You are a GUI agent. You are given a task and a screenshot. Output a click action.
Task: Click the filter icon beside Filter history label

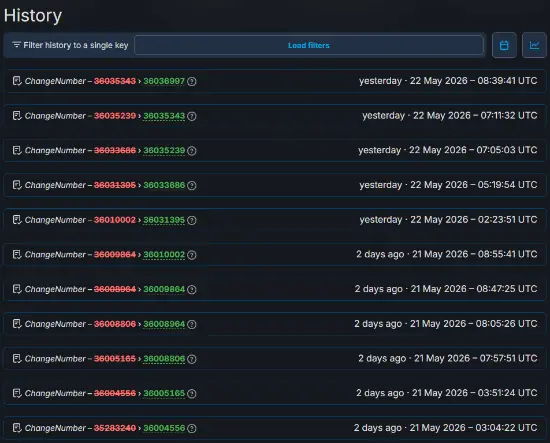(16, 45)
